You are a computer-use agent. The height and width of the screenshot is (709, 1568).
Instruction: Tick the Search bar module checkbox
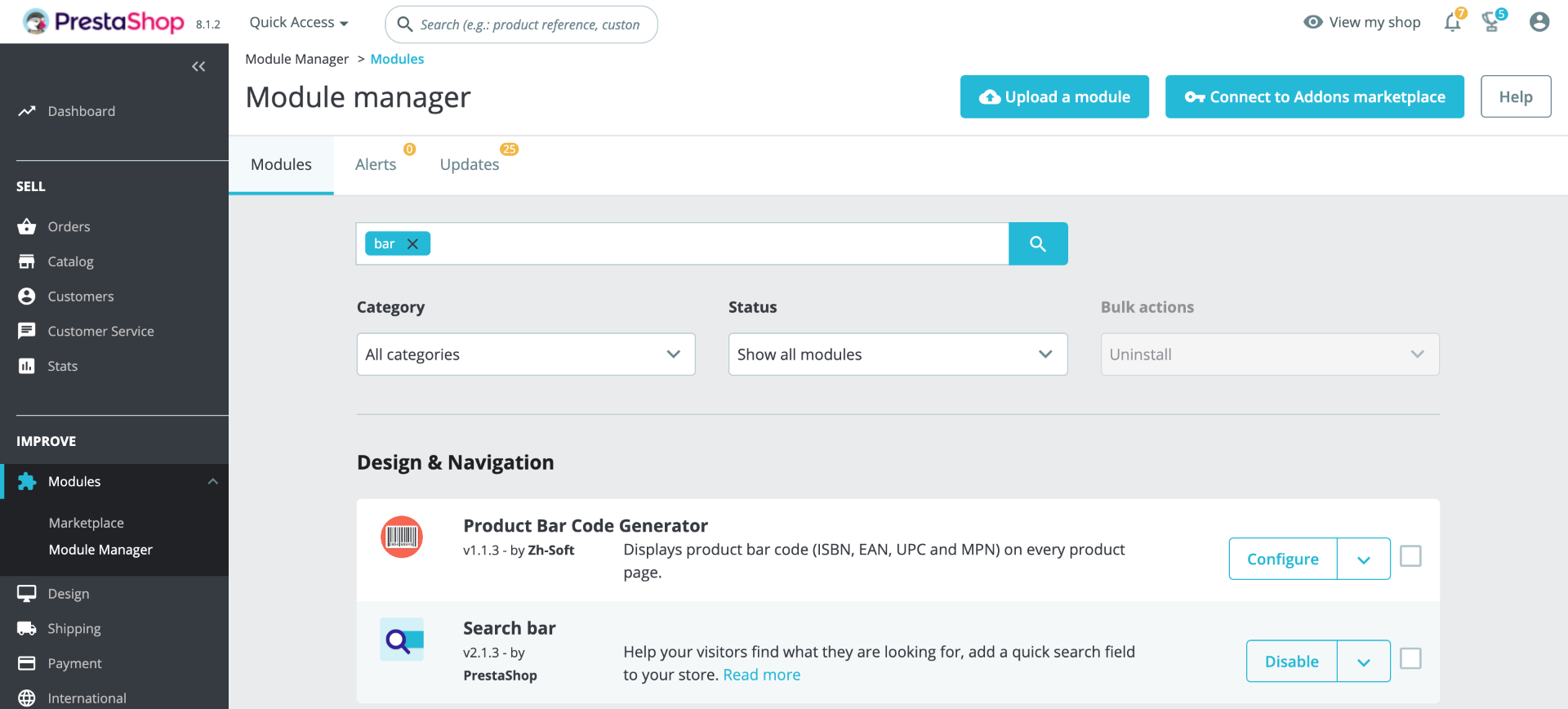pyautogui.click(x=1410, y=658)
